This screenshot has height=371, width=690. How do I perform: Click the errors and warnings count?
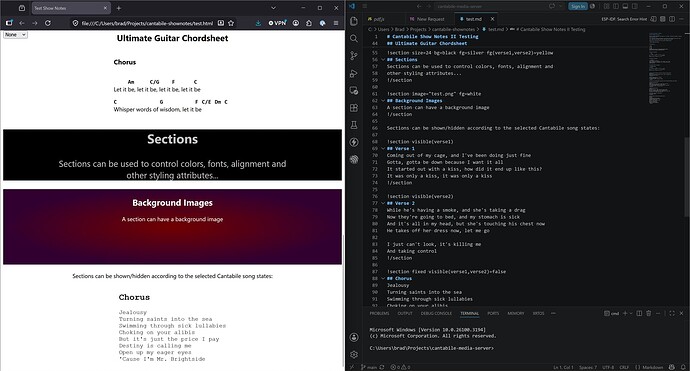point(400,367)
